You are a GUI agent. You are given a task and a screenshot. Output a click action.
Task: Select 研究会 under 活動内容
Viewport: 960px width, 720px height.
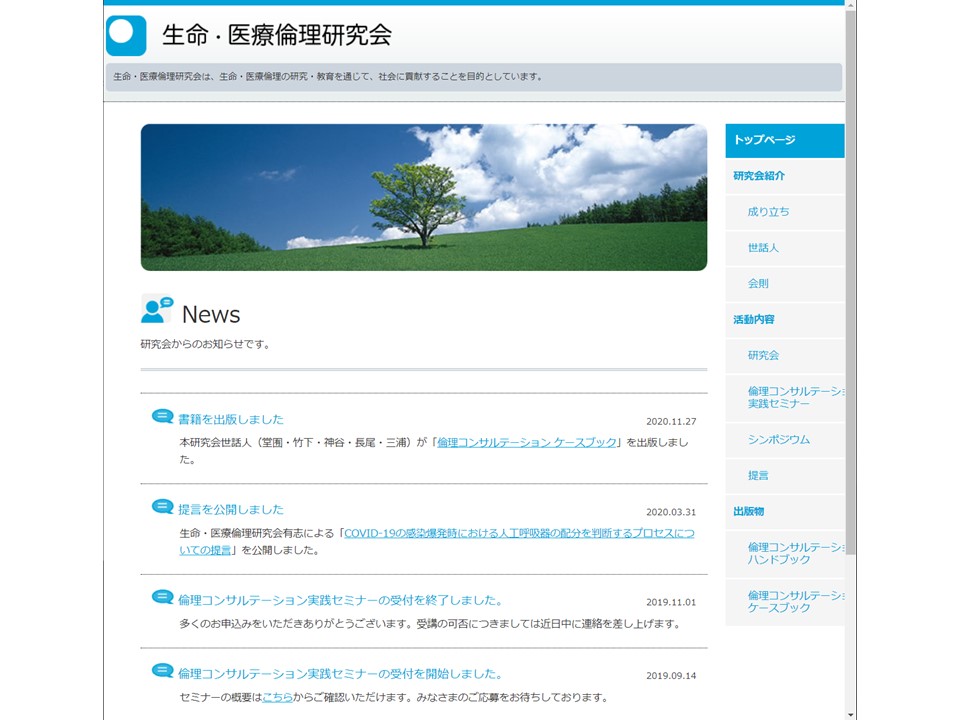763,356
